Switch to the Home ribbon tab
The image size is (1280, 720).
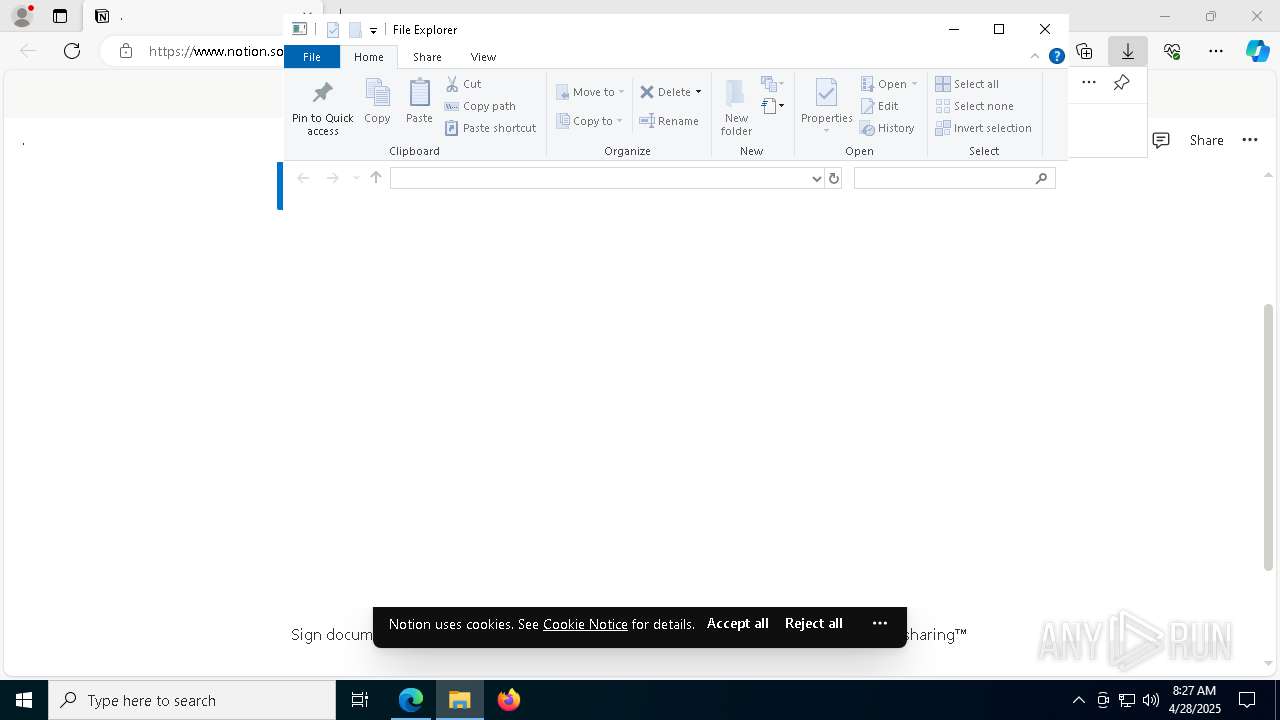(369, 57)
